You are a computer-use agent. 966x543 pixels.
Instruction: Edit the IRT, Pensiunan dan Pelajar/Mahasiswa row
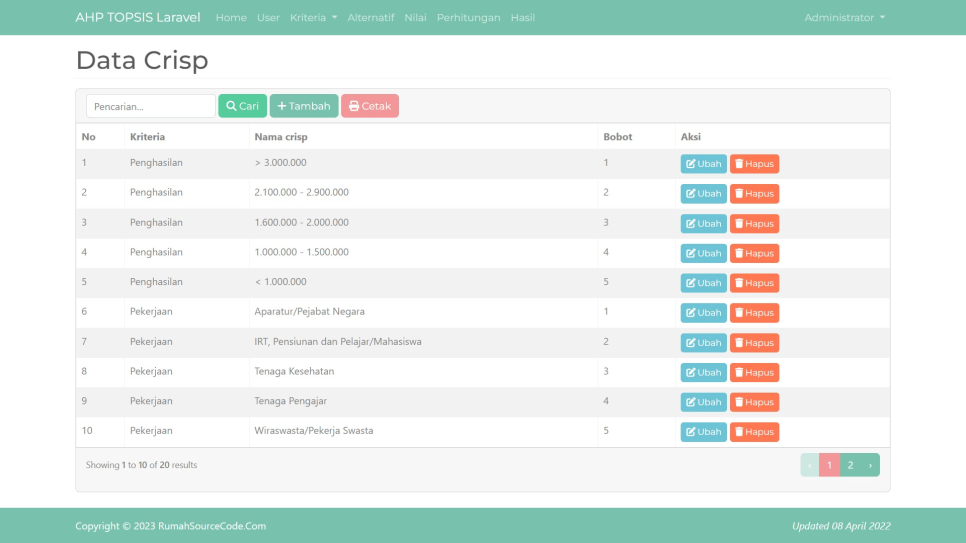click(704, 343)
